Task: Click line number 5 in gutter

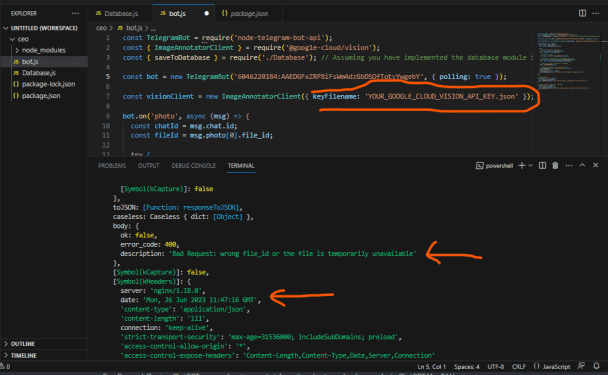Action: click(108, 77)
